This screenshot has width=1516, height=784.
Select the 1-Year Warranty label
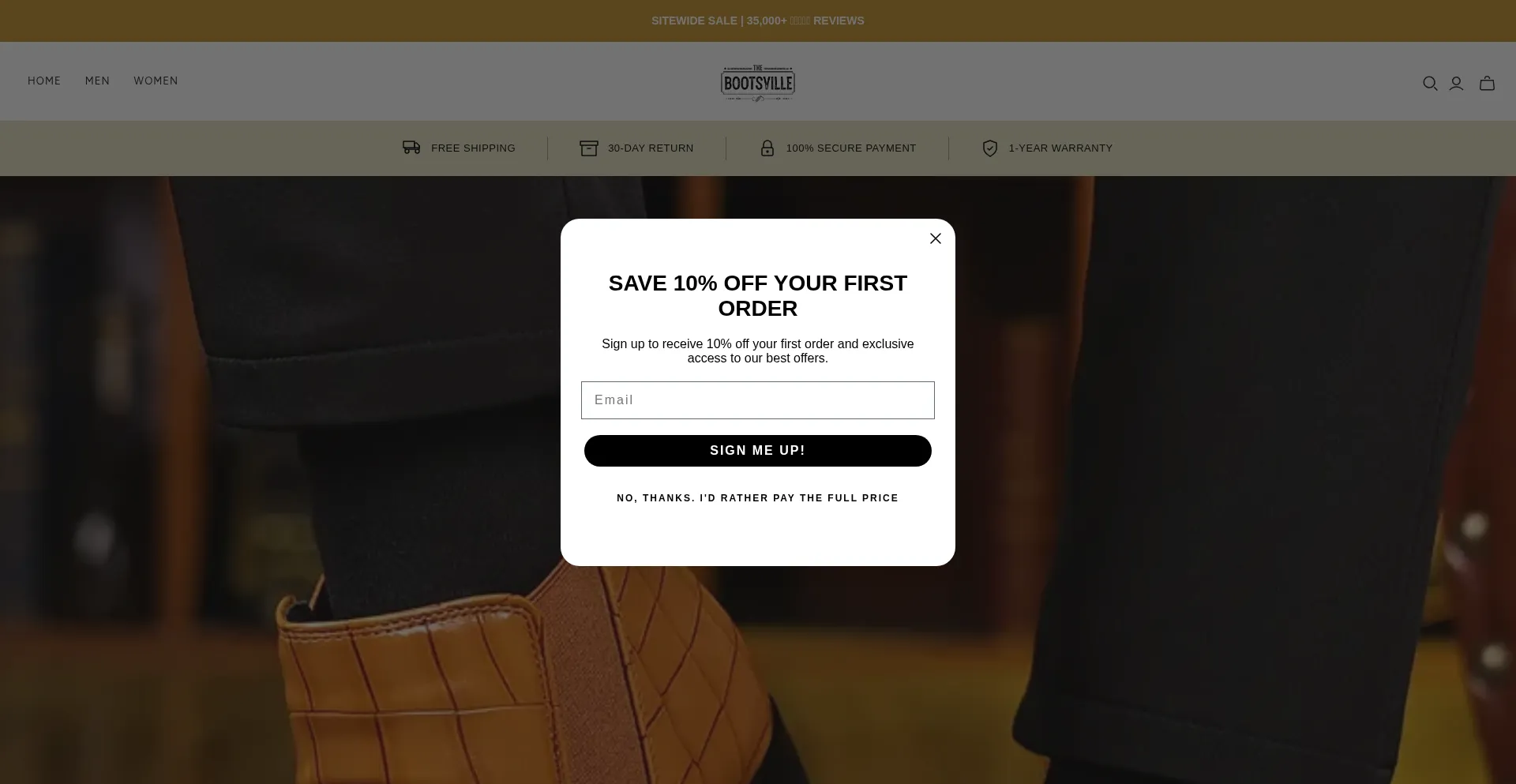click(x=1060, y=148)
